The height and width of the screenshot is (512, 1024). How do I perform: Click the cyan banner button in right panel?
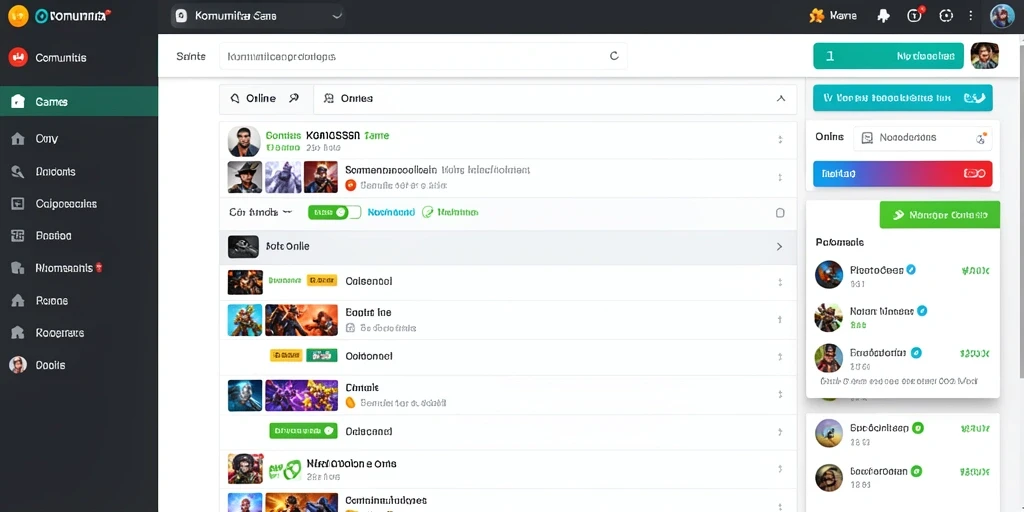pos(903,98)
